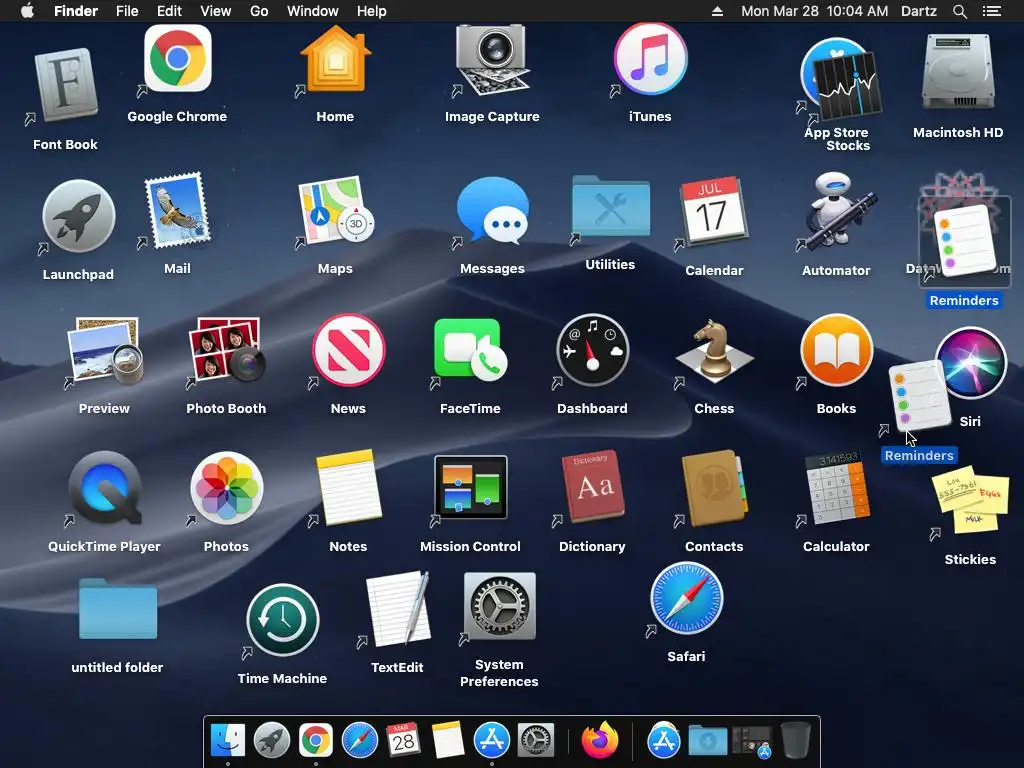Click the Contacts book icon
The height and width of the screenshot is (768, 1024).
(714, 488)
